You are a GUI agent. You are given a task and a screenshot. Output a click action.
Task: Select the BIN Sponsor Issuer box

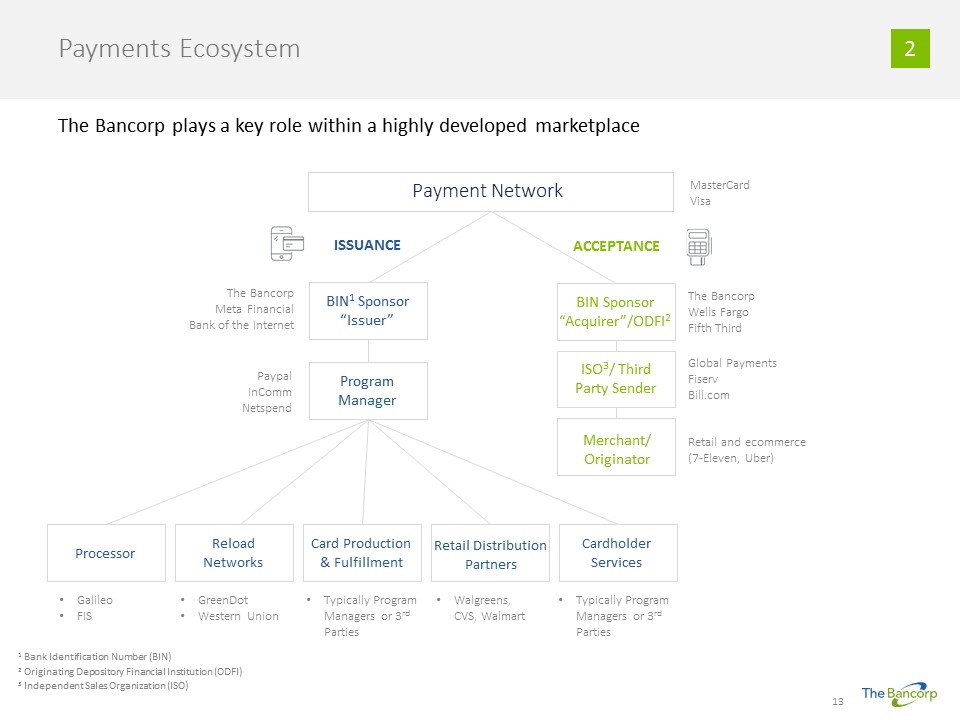tap(368, 311)
